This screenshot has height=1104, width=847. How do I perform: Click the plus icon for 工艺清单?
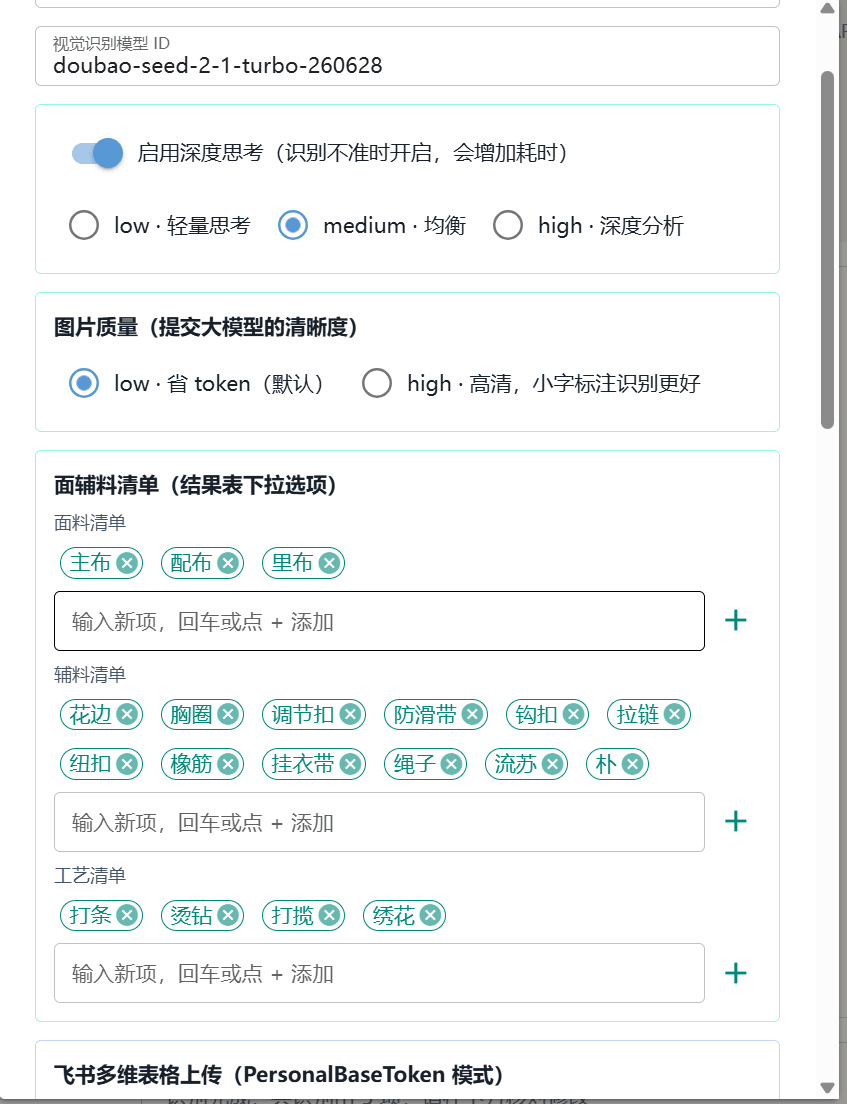coord(736,973)
